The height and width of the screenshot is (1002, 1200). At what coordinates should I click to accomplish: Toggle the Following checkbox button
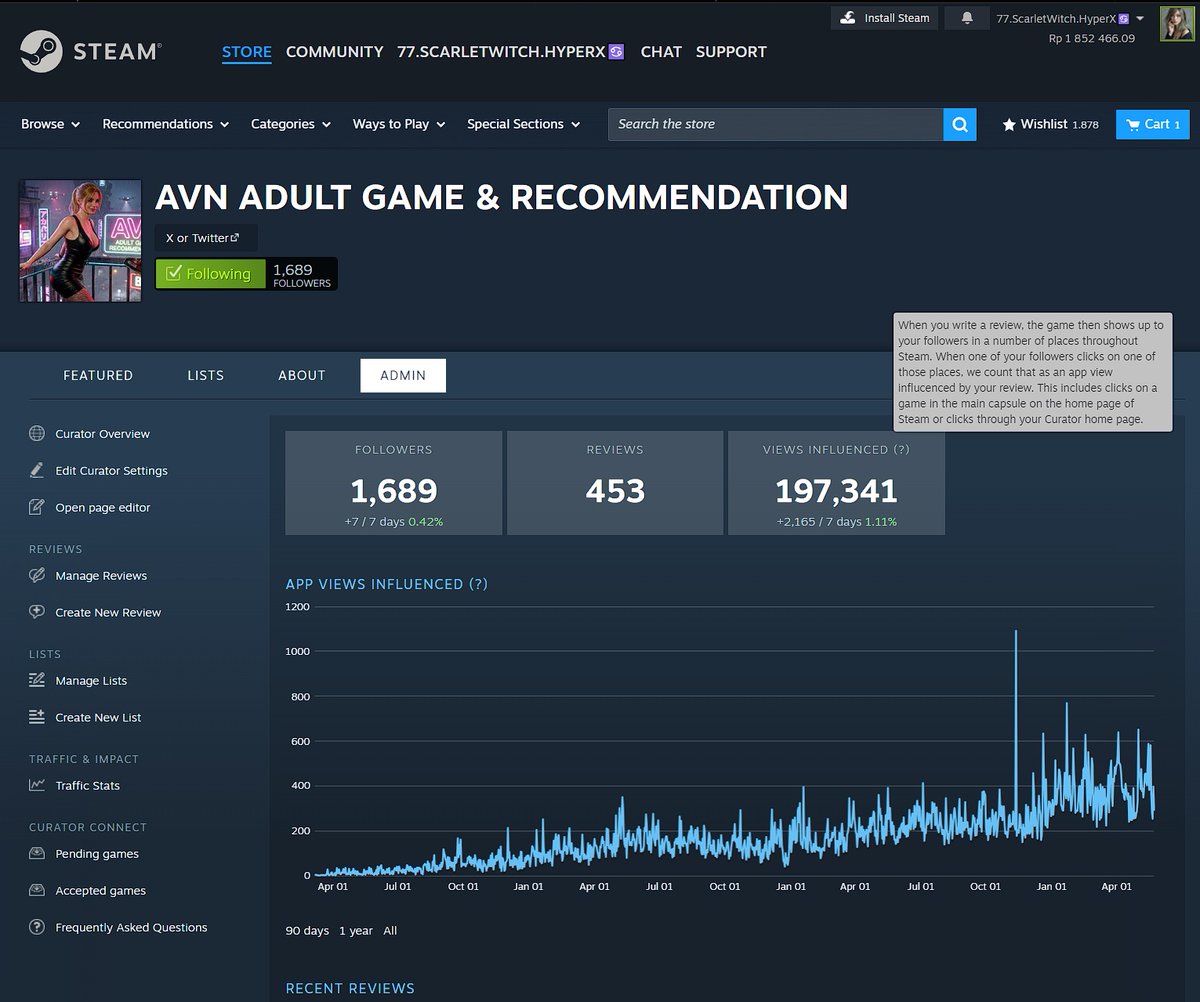click(211, 273)
